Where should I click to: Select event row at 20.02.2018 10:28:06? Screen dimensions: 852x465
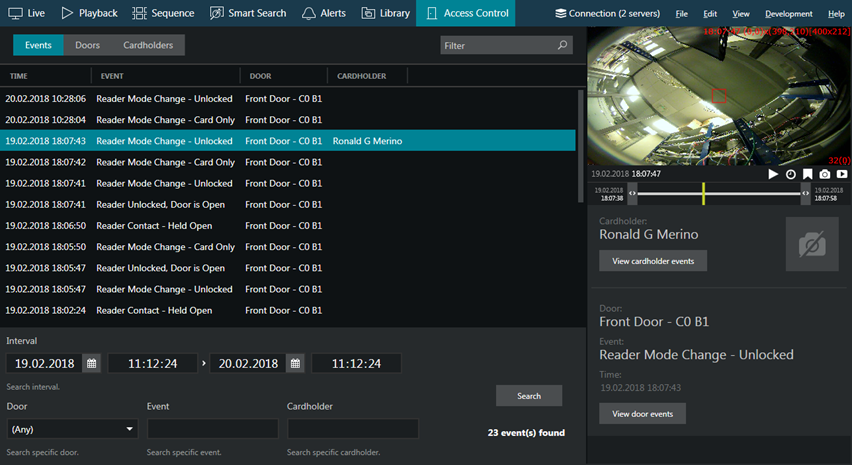(x=287, y=98)
